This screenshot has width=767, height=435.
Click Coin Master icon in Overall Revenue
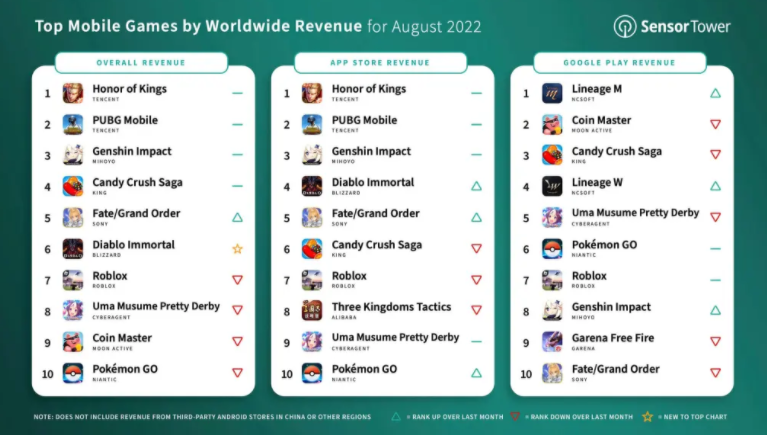click(x=73, y=342)
